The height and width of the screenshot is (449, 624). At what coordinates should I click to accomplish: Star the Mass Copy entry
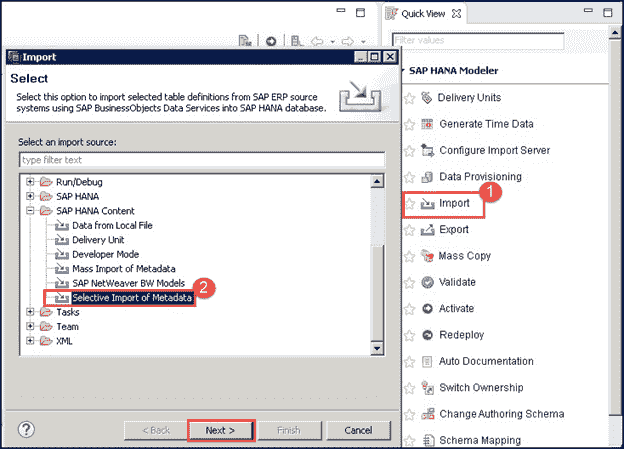pos(410,256)
